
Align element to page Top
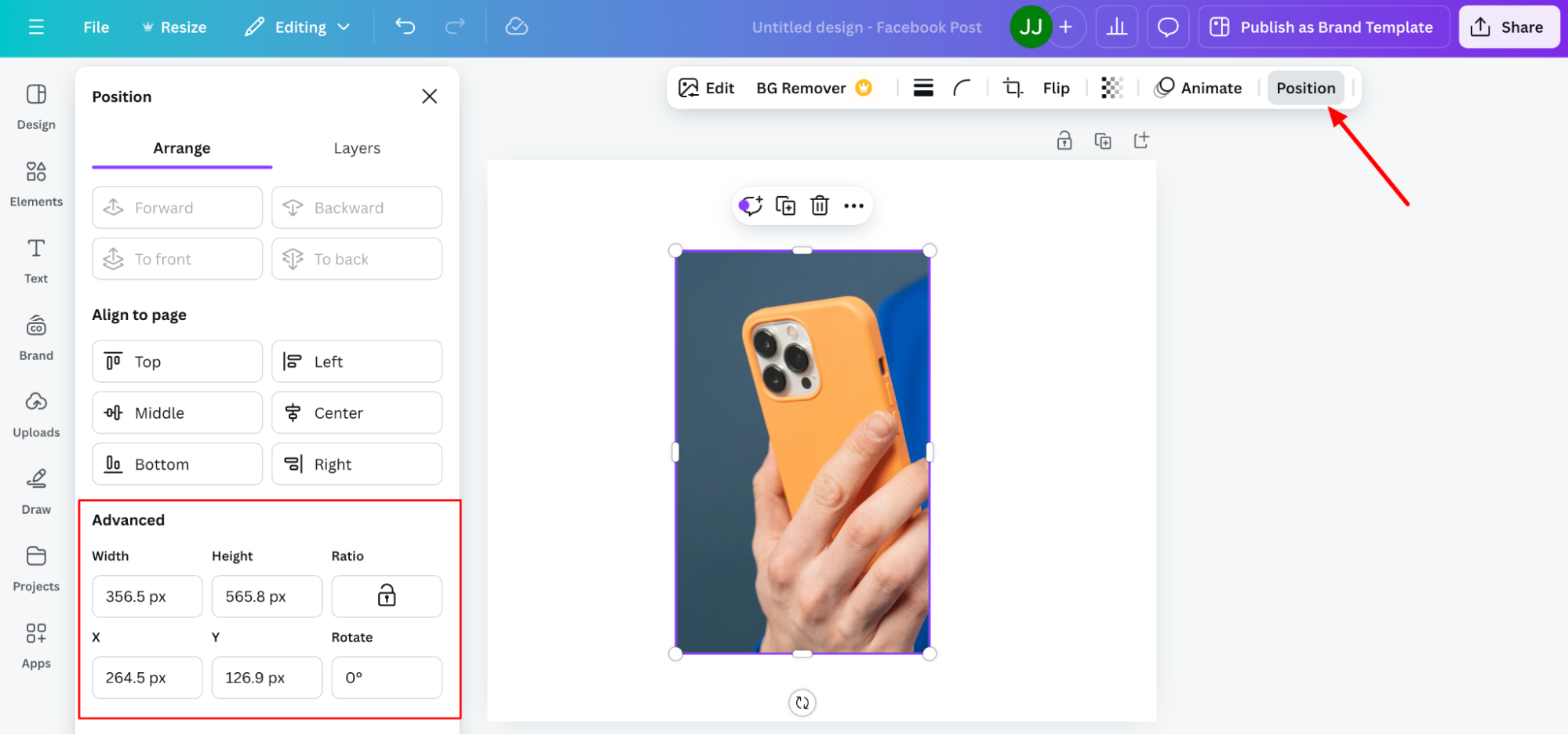tap(177, 362)
